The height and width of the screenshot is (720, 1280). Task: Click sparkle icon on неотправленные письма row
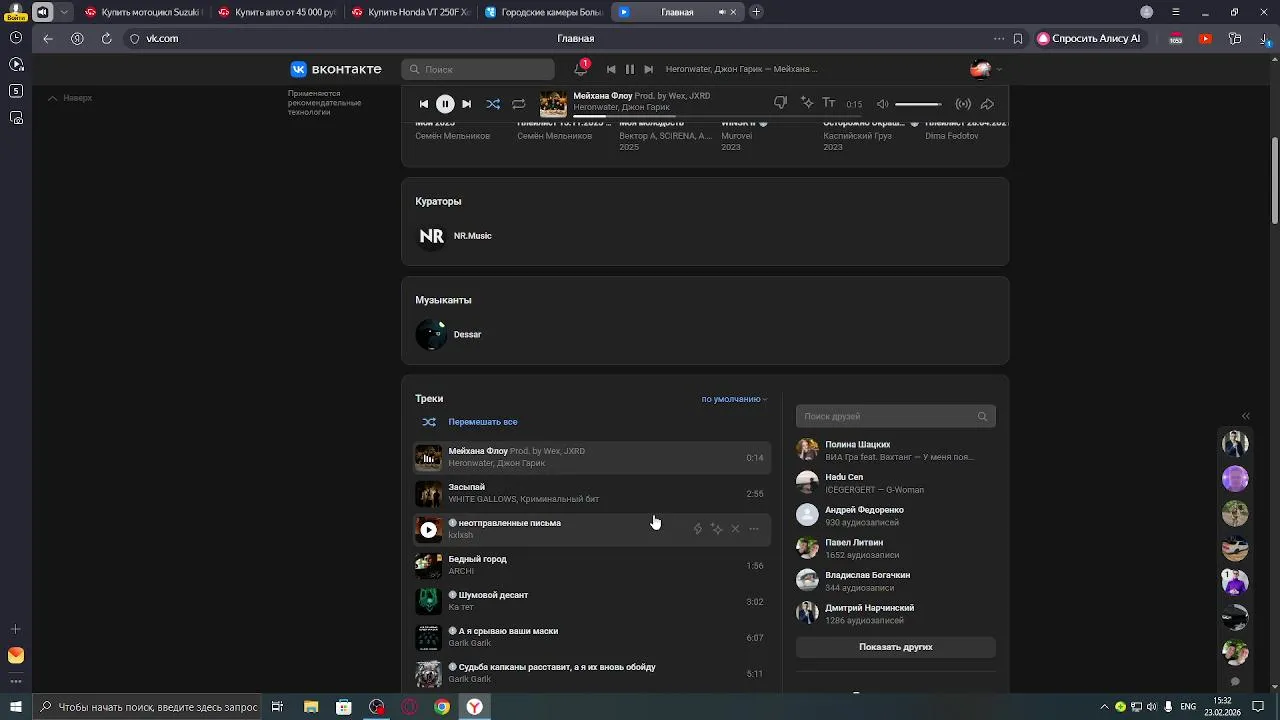[x=717, y=529]
